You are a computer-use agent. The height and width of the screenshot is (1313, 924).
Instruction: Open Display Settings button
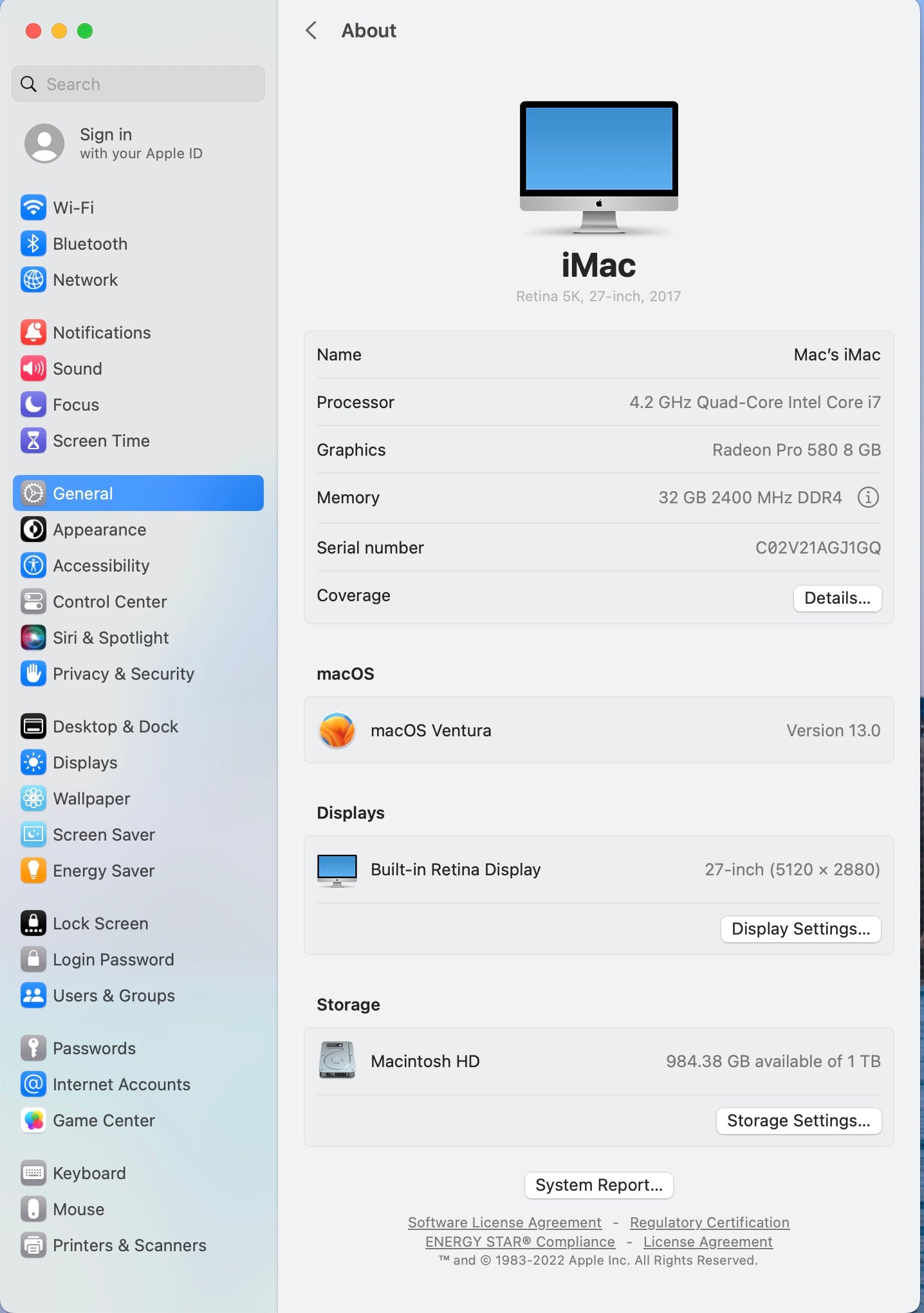(800, 929)
